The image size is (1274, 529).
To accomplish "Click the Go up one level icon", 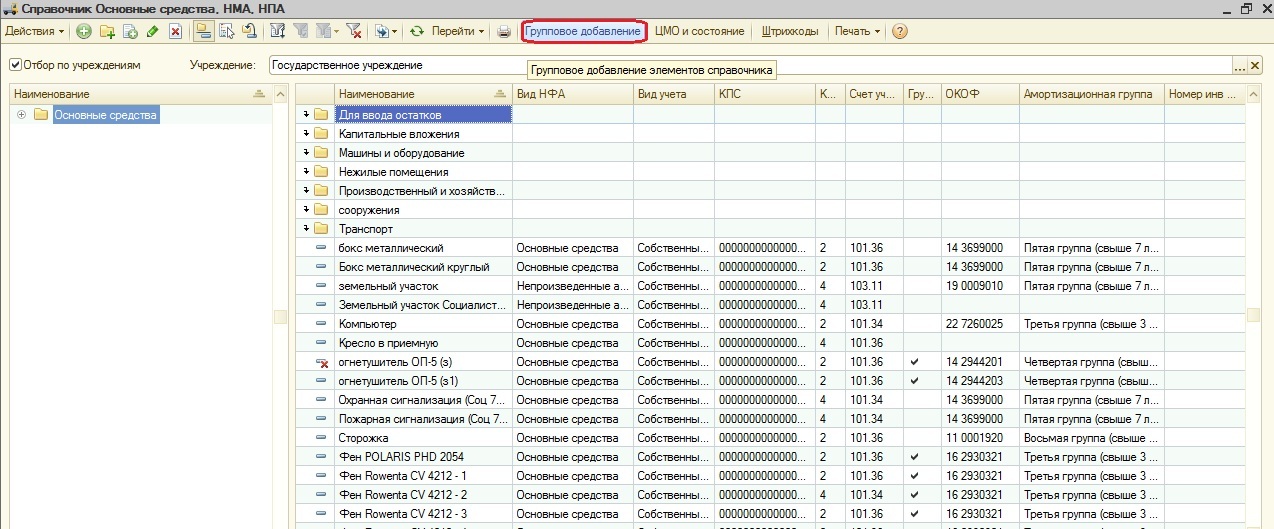I will [x=248, y=31].
